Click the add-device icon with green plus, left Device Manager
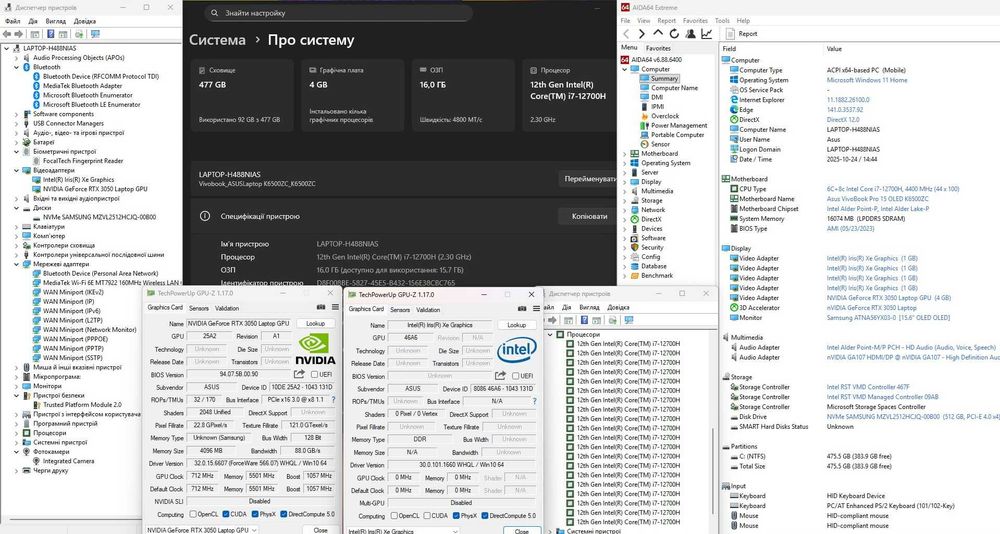This screenshot has width=1000, height=534. click(80, 34)
